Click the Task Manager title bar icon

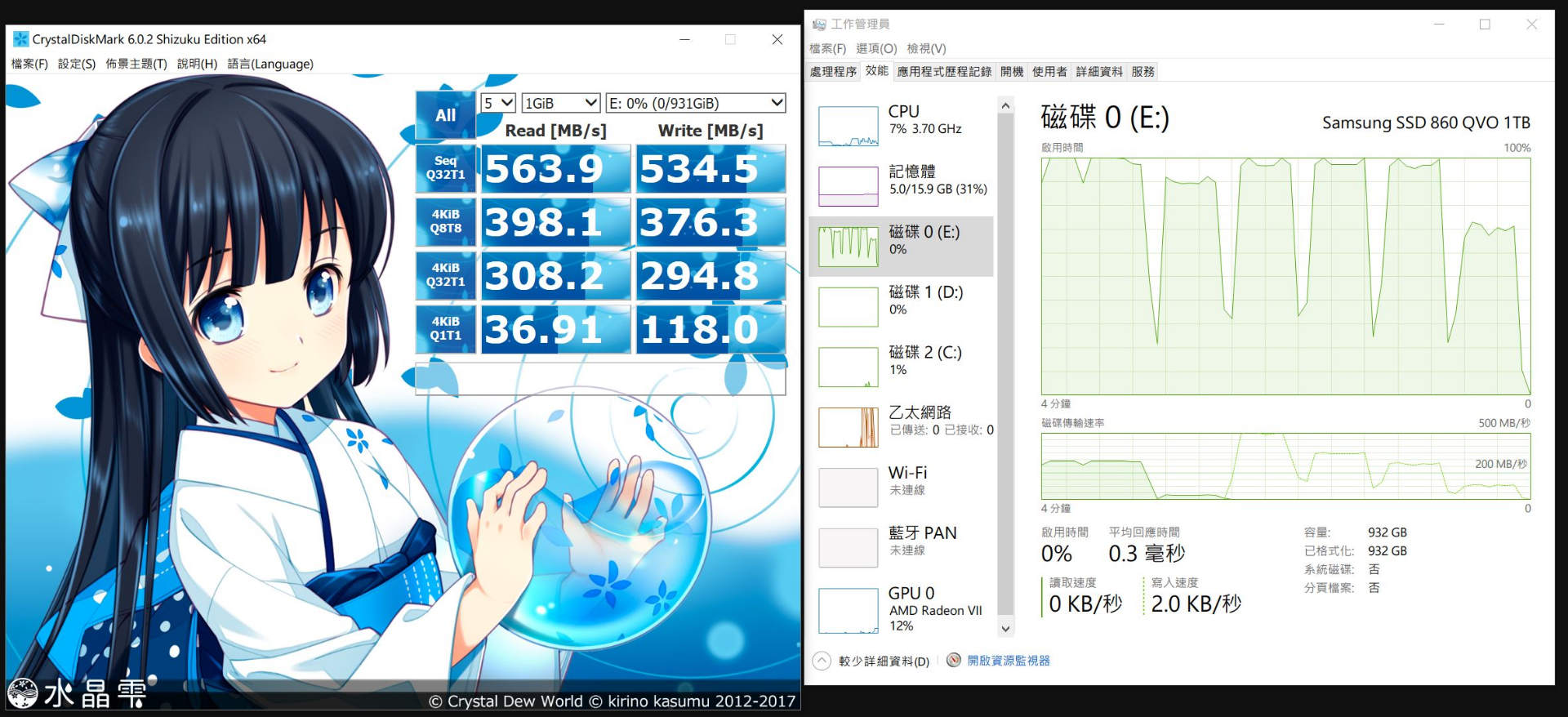(x=819, y=24)
